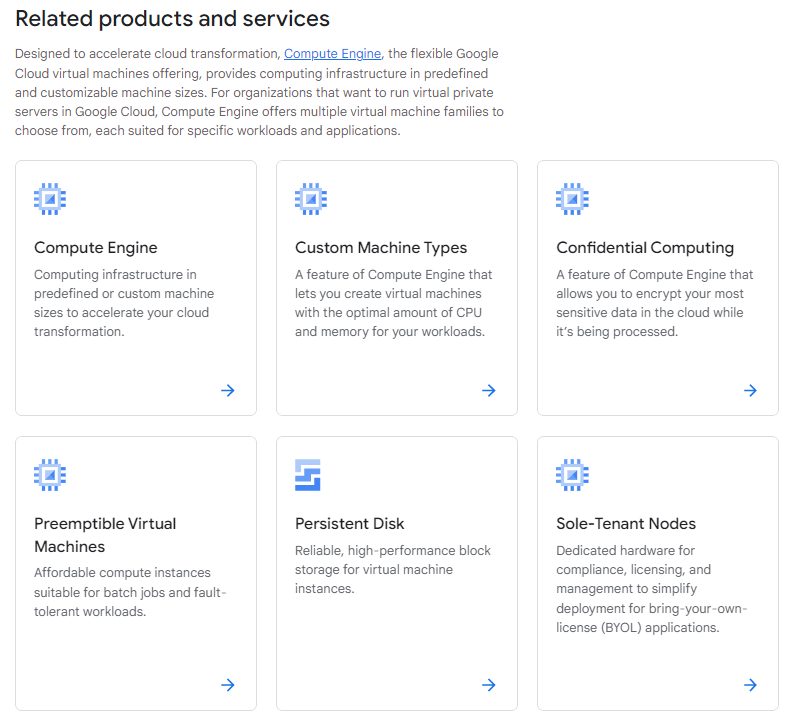This screenshot has width=794, height=723.
Task: Click the text "license (BYOL) applications."
Action: (638, 628)
